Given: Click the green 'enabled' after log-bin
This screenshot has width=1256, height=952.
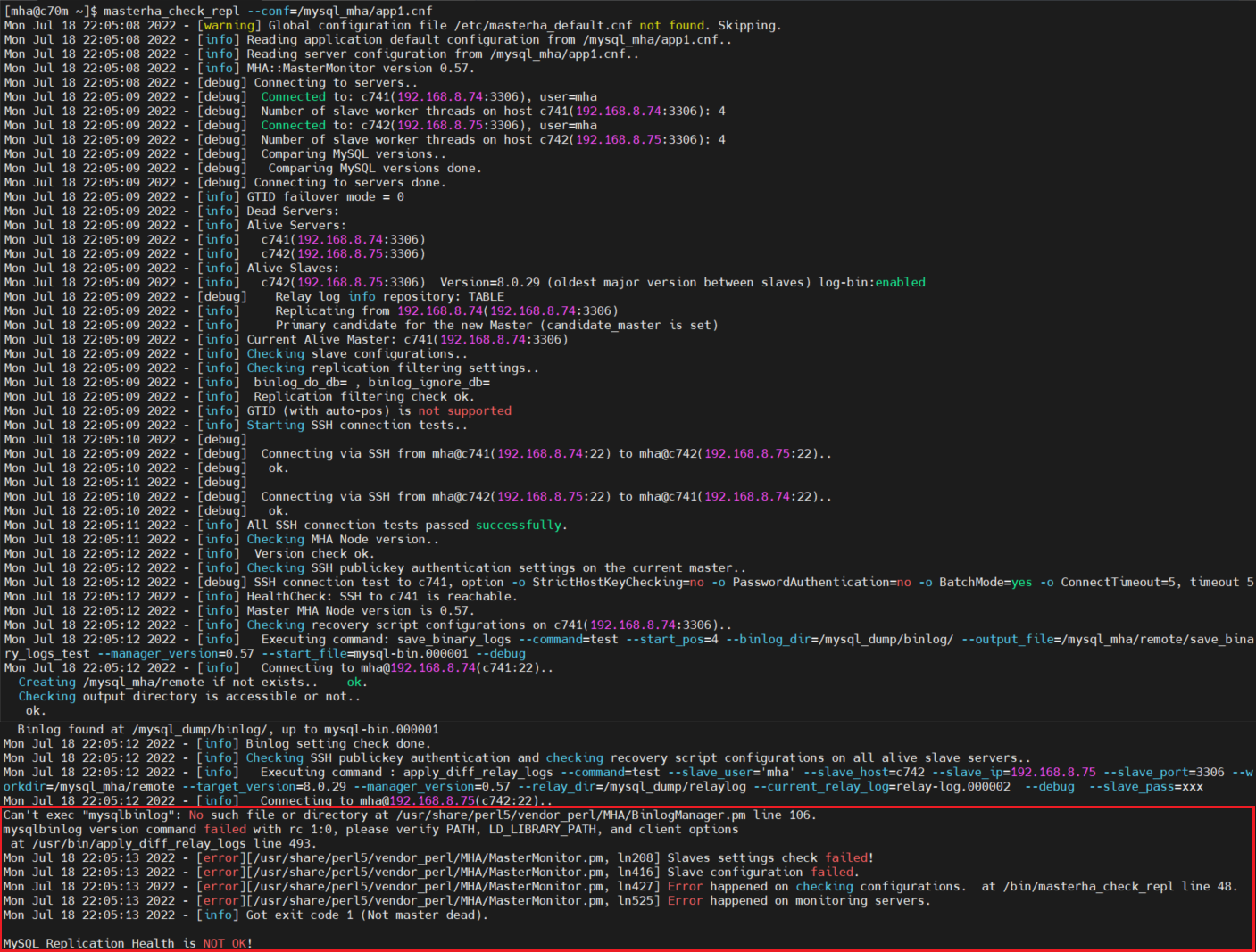Looking at the screenshot, I should [x=900, y=282].
